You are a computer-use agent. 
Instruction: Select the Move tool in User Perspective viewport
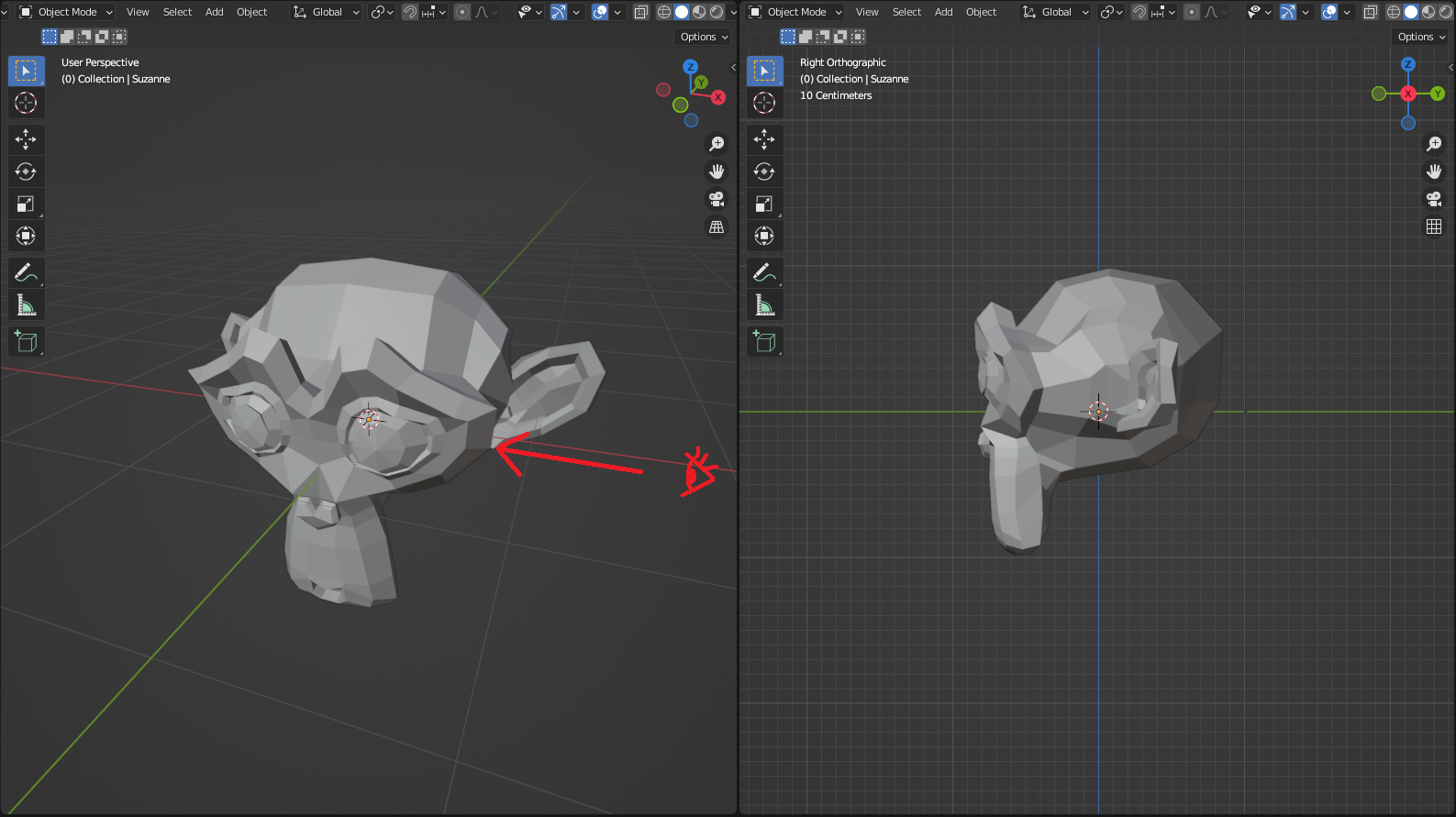[x=26, y=139]
